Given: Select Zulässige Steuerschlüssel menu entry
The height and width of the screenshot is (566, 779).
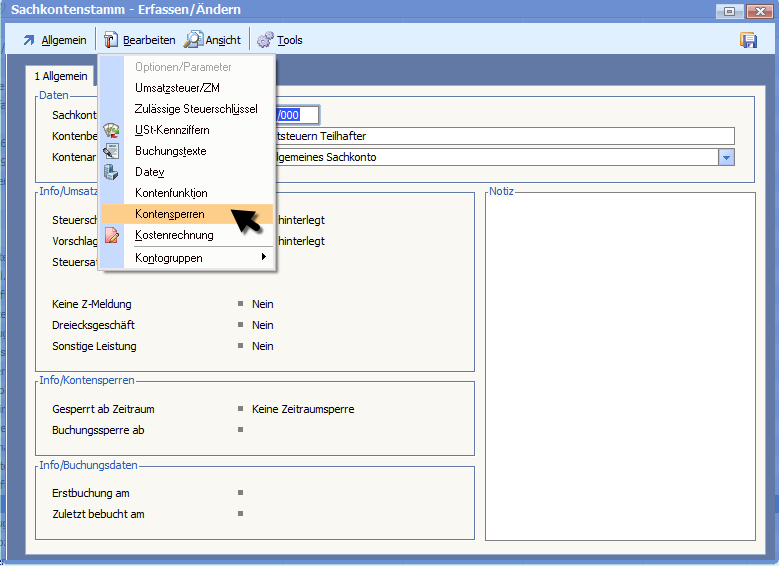Looking at the screenshot, I should pos(196,109).
